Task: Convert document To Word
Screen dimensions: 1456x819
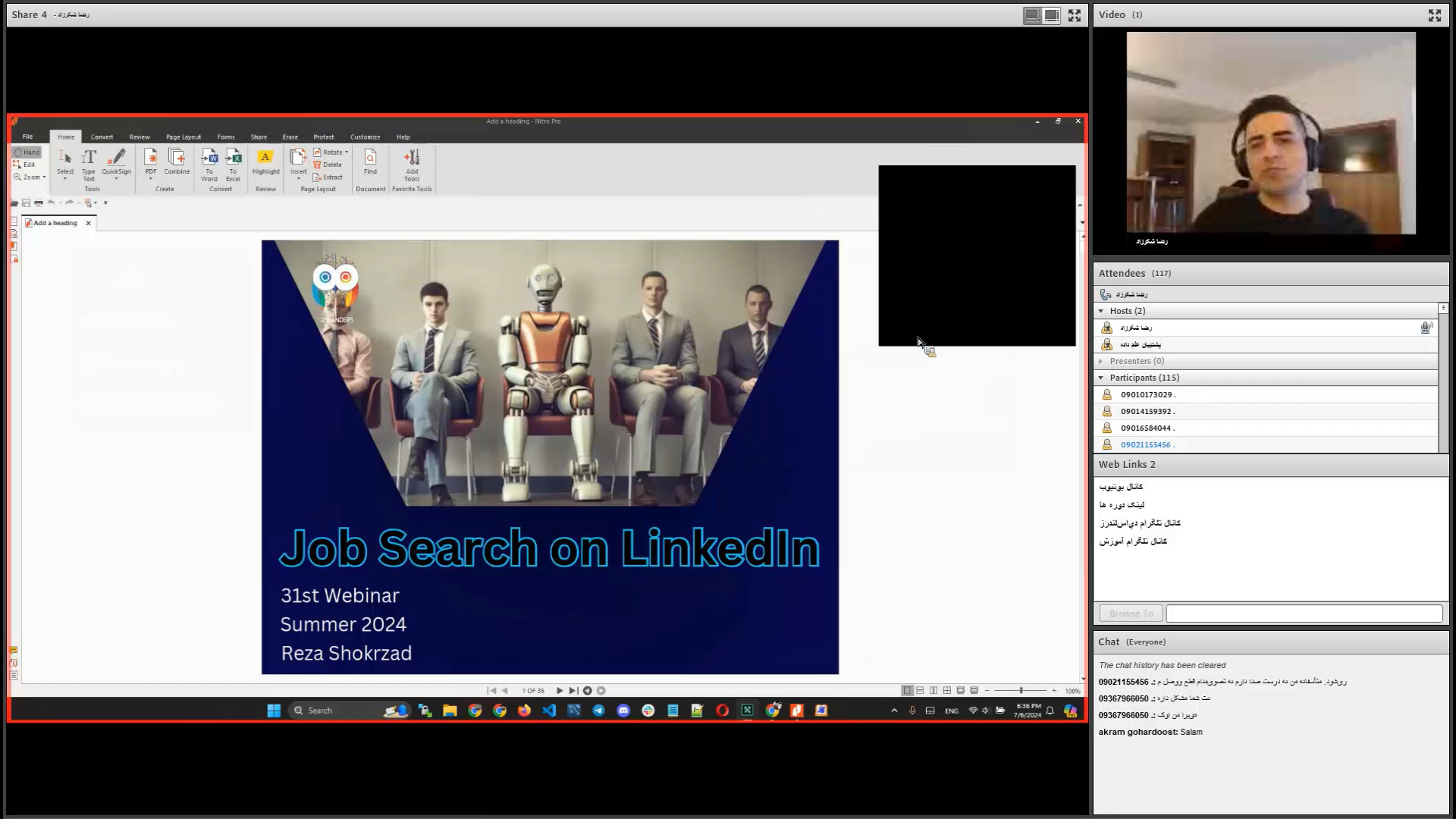Action: [209, 165]
